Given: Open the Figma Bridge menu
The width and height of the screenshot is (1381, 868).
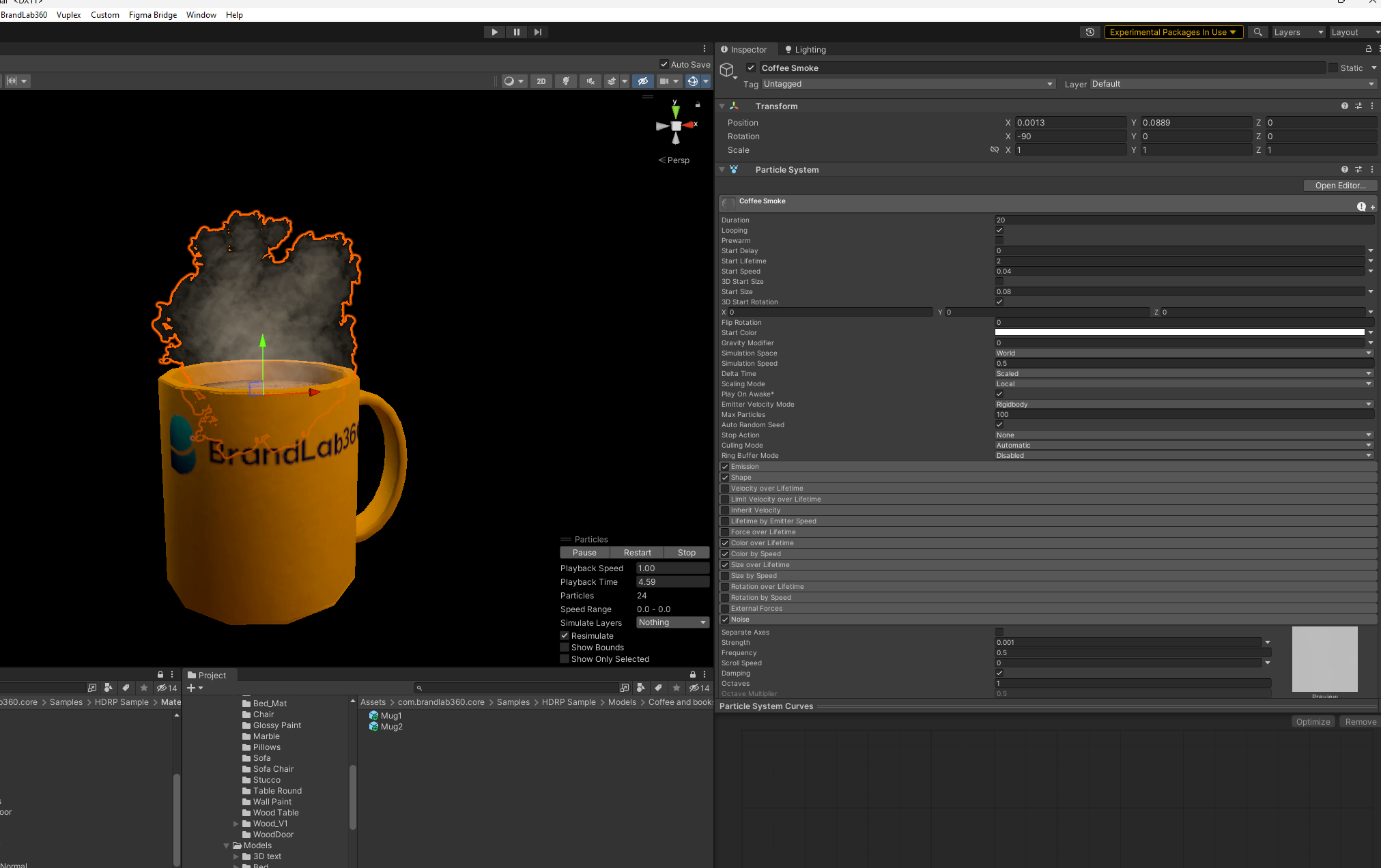Looking at the screenshot, I should tap(152, 15).
